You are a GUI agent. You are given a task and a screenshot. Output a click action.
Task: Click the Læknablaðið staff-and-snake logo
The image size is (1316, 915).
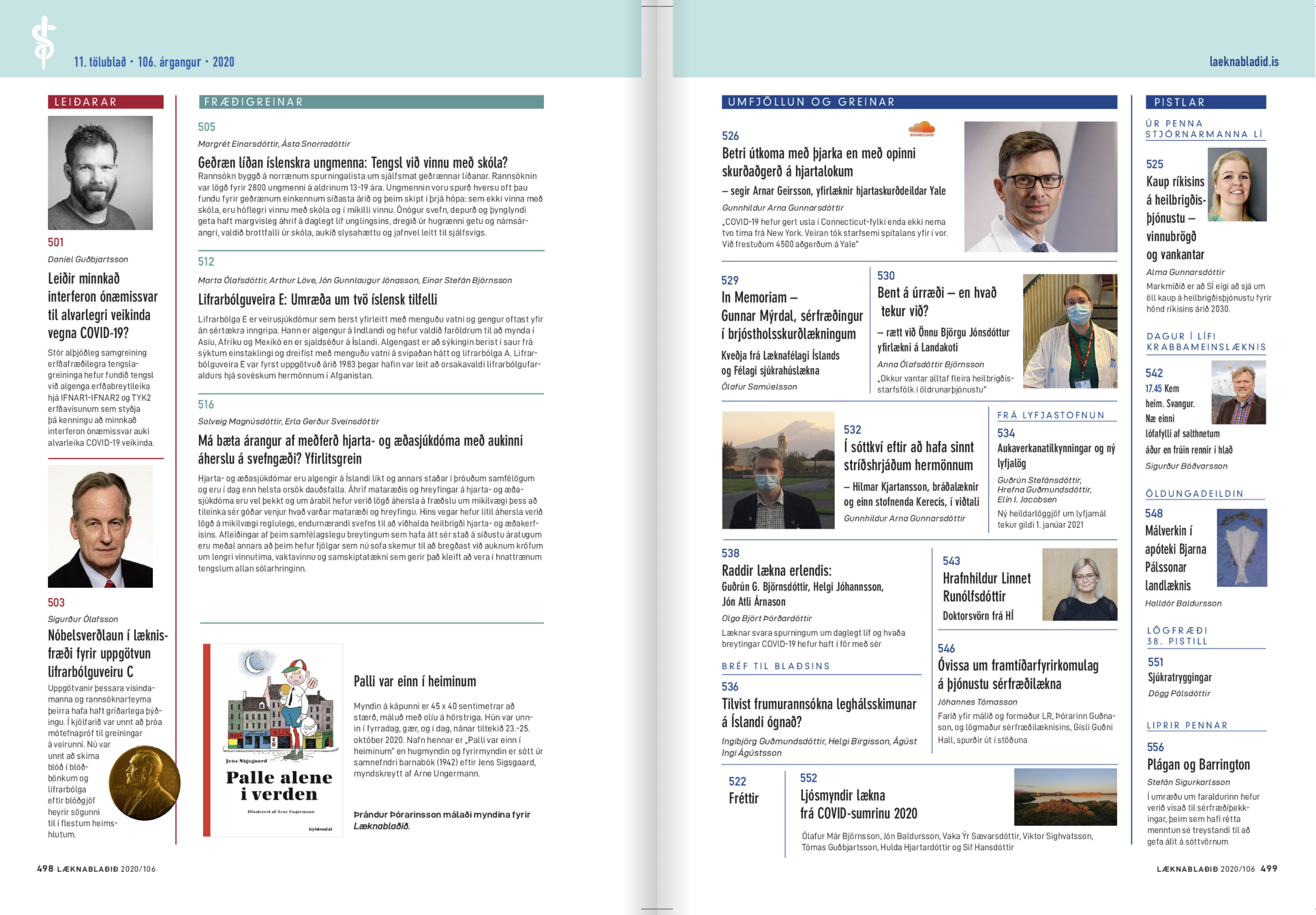point(43,42)
